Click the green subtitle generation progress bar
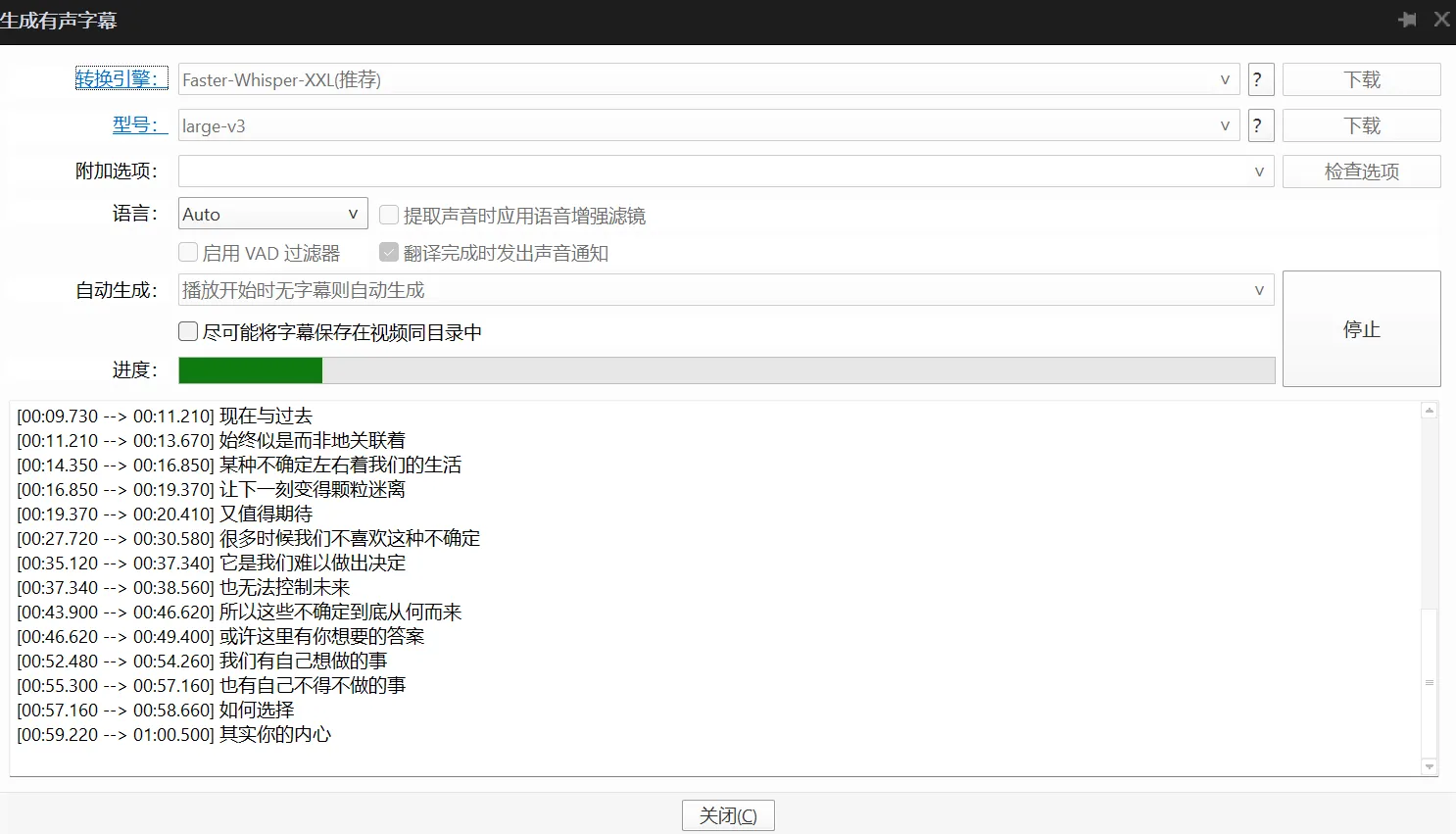Image resolution: width=1456 pixels, height=834 pixels. click(250, 369)
